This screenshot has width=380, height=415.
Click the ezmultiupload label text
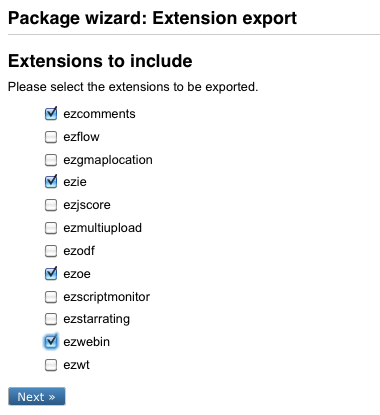click(x=103, y=228)
